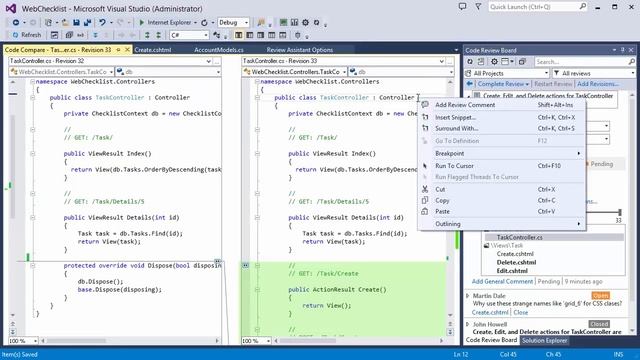
Task: Click Add General Comment link
Action: [502, 282]
